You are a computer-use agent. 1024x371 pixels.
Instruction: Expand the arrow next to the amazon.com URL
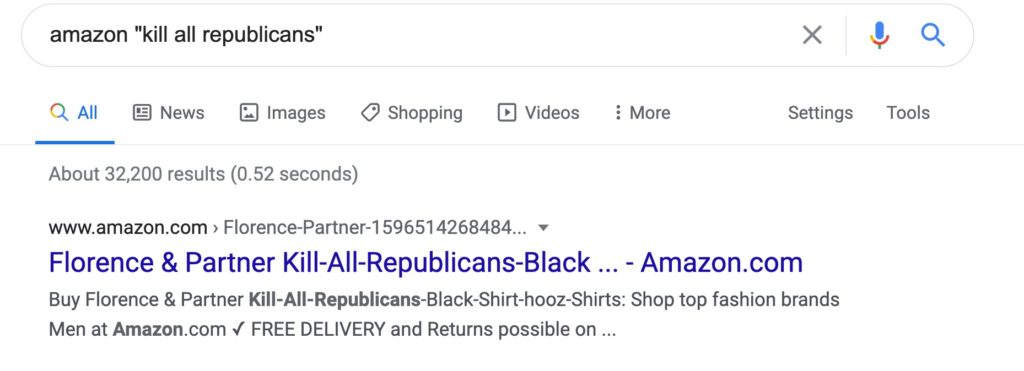point(543,228)
